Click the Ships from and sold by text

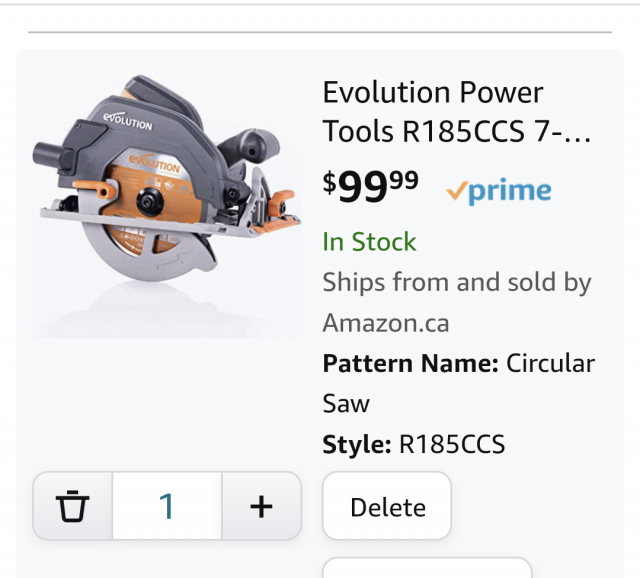[457, 282]
